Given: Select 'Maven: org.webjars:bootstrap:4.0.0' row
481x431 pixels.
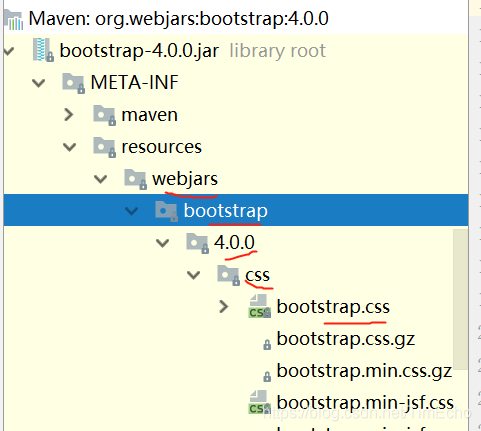Looking at the screenshot, I should (236, 19).
